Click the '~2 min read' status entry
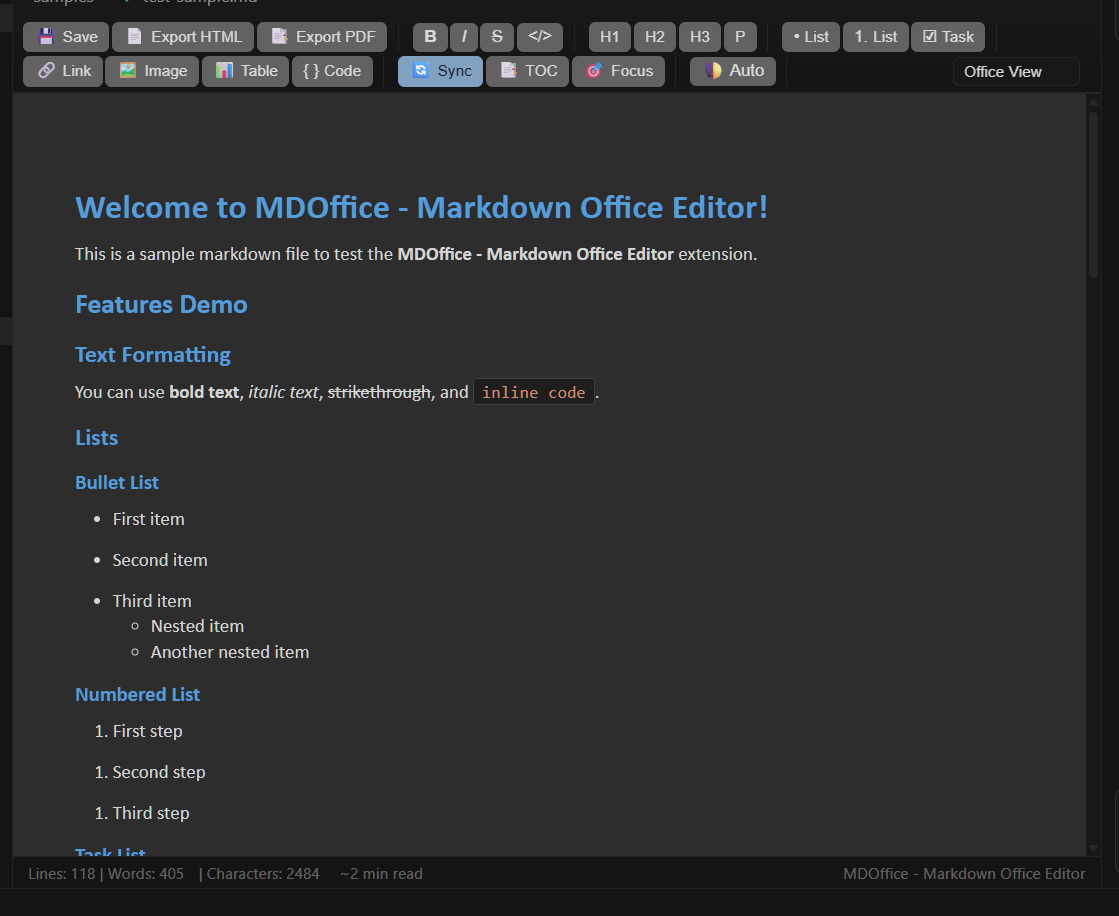The image size is (1119, 916). (x=381, y=874)
